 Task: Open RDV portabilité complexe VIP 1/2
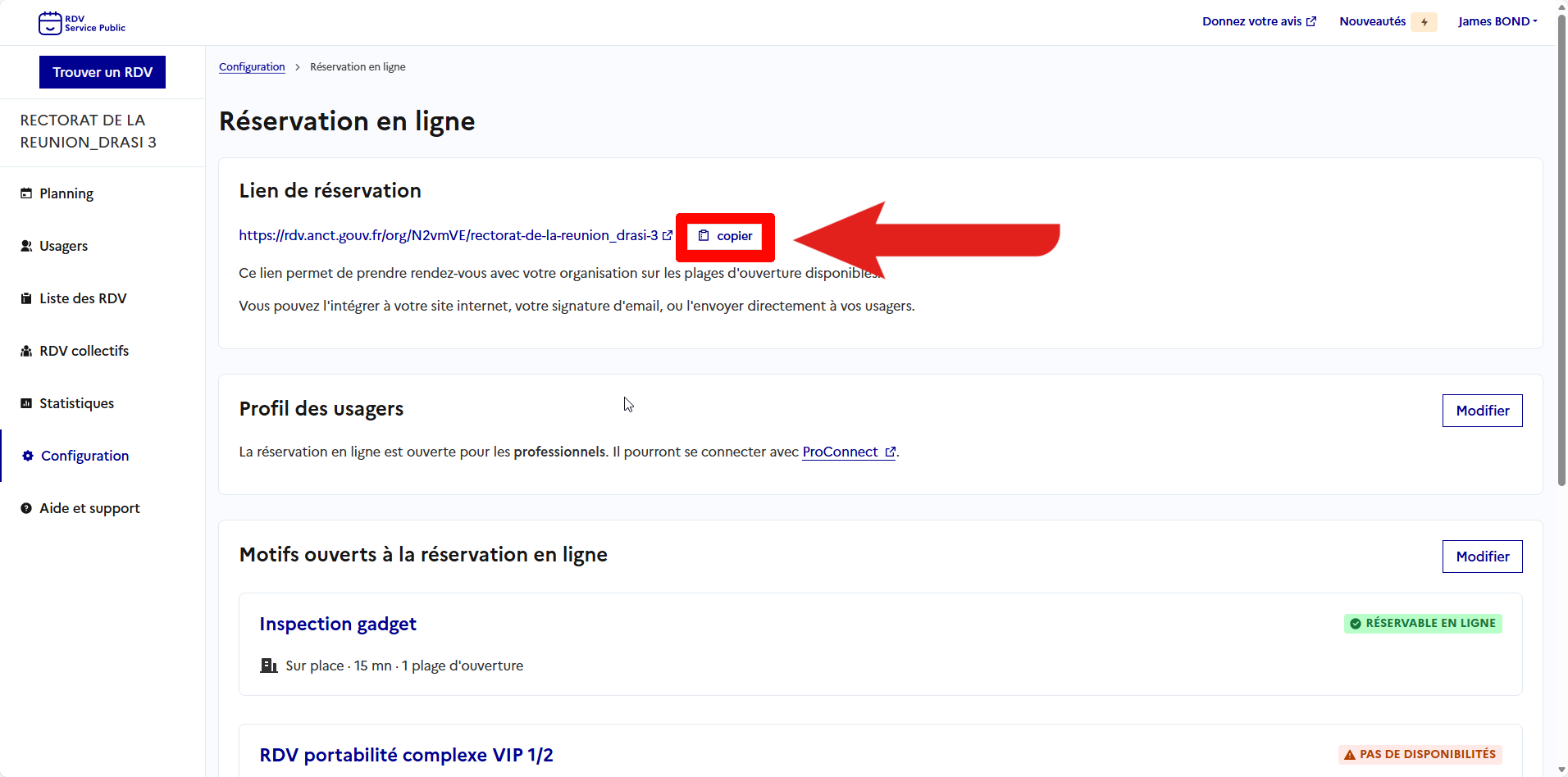406,755
